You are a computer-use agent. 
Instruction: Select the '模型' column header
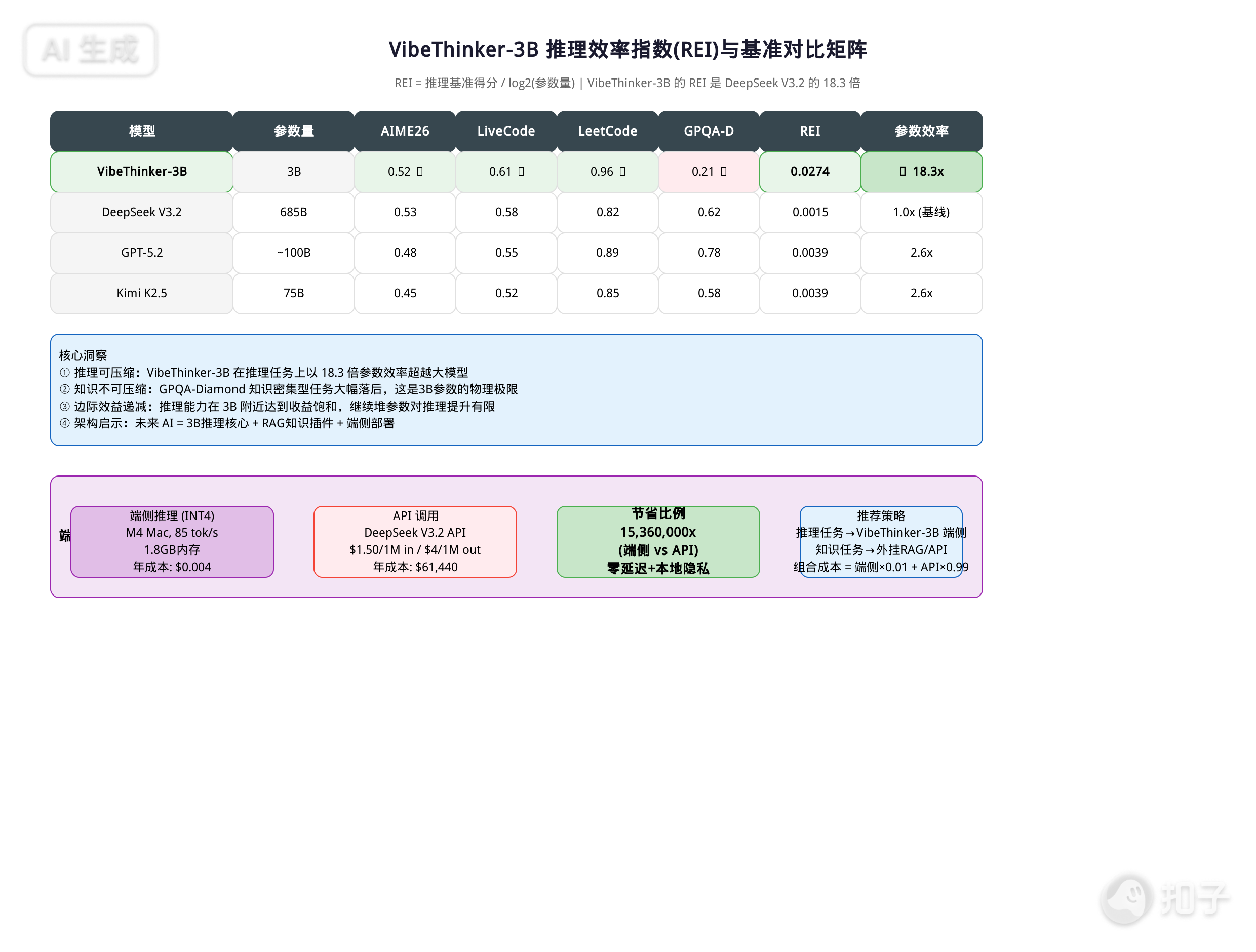pyautogui.click(x=142, y=131)
